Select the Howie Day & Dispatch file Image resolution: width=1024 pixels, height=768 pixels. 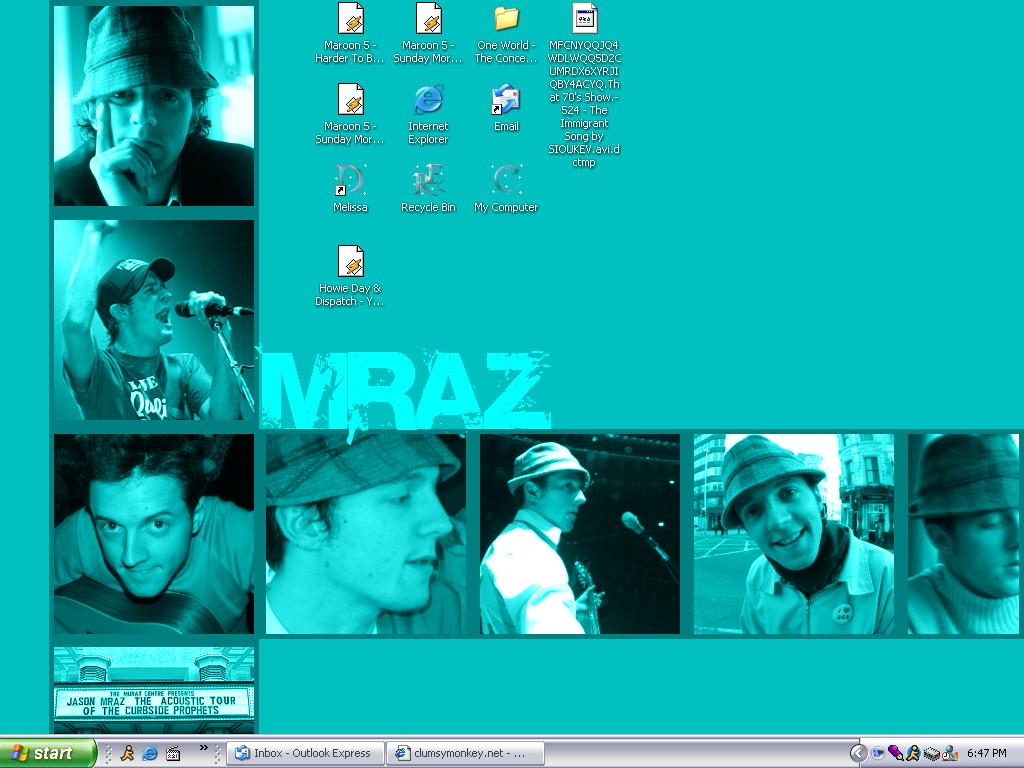click(350, 262)
